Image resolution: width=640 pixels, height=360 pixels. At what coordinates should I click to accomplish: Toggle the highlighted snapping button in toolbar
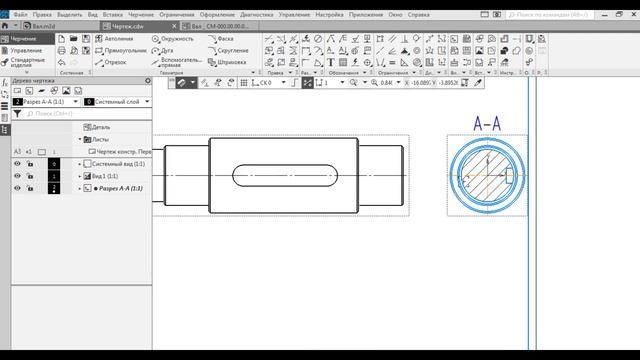(181, 83)
